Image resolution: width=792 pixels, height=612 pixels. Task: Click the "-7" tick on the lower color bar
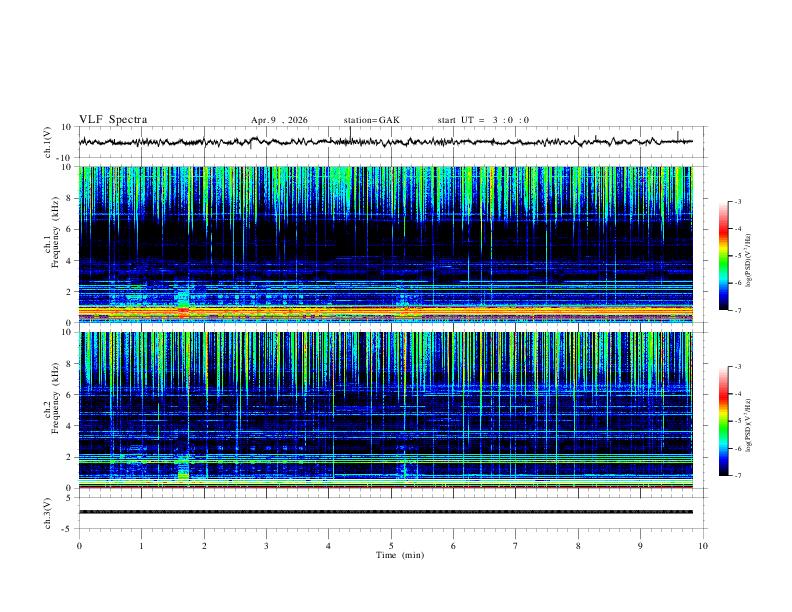click(x=738, y=476)
